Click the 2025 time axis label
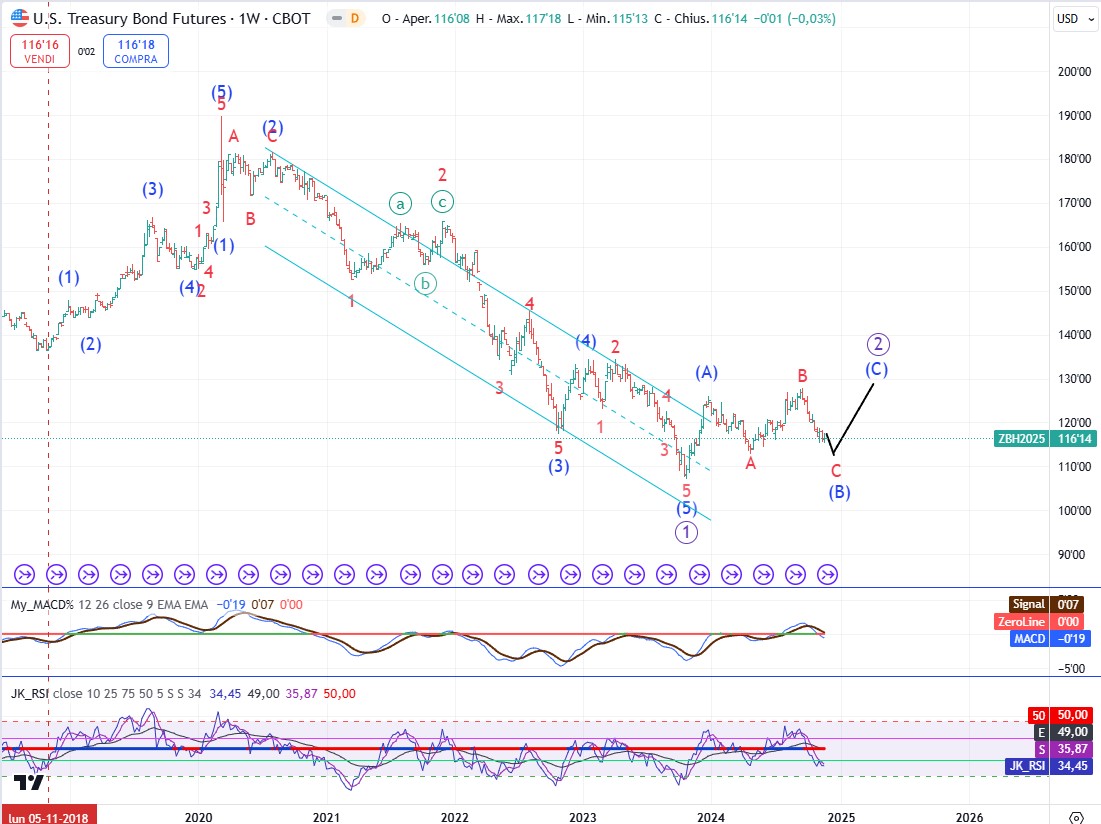Screen dimensions: 1101x824 point(841,818)
